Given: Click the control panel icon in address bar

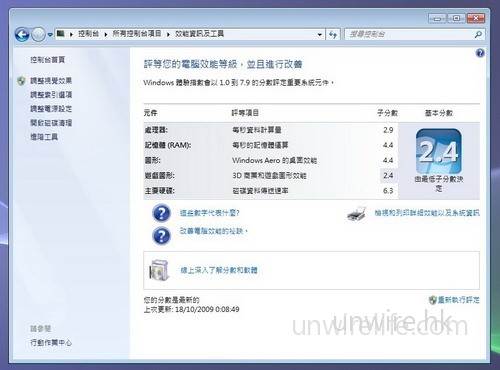Looking at the screenshot, I should (x=60, y=33).
